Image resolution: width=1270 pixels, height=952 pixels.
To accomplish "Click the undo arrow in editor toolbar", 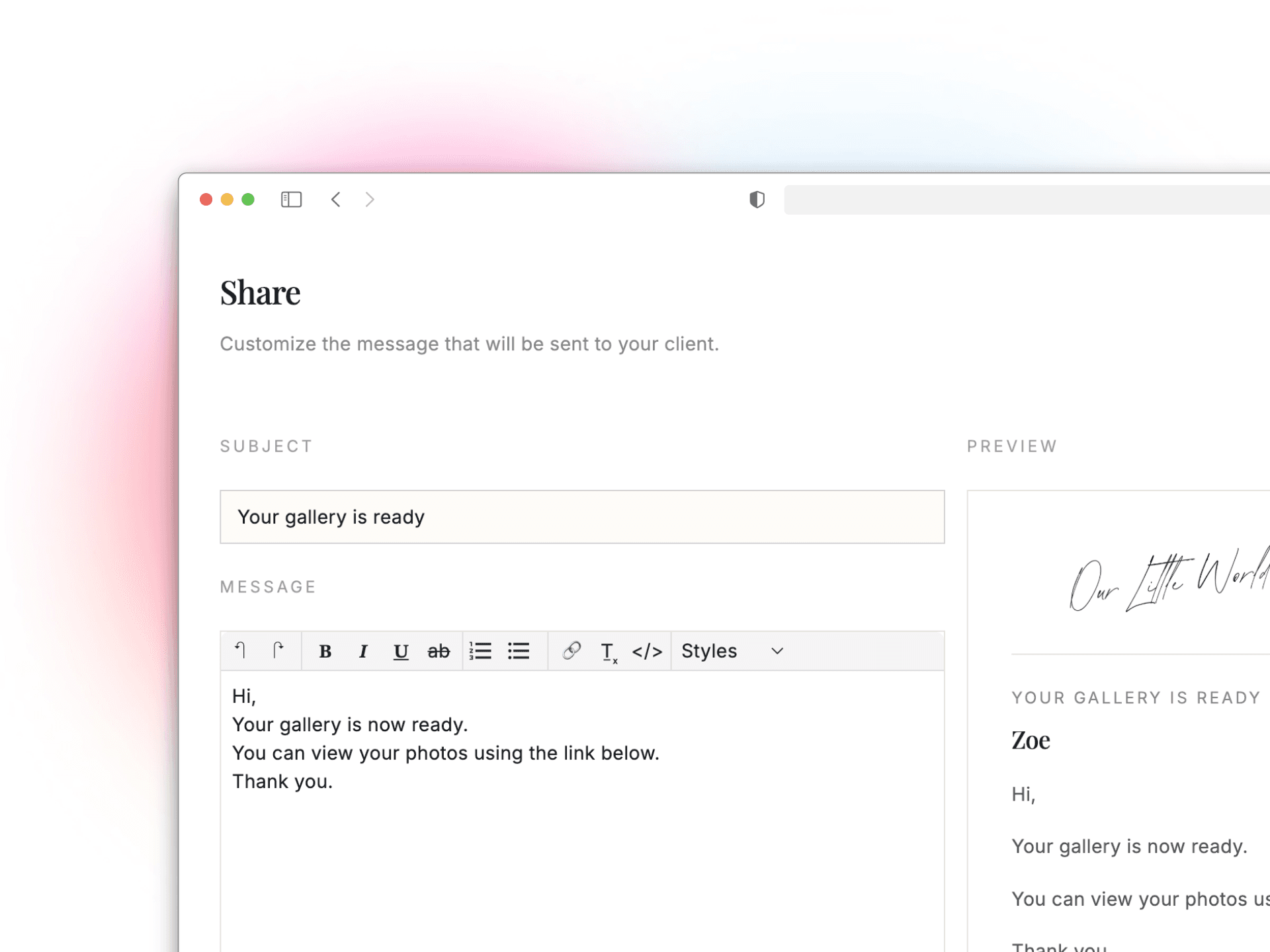I will point(240,651).
